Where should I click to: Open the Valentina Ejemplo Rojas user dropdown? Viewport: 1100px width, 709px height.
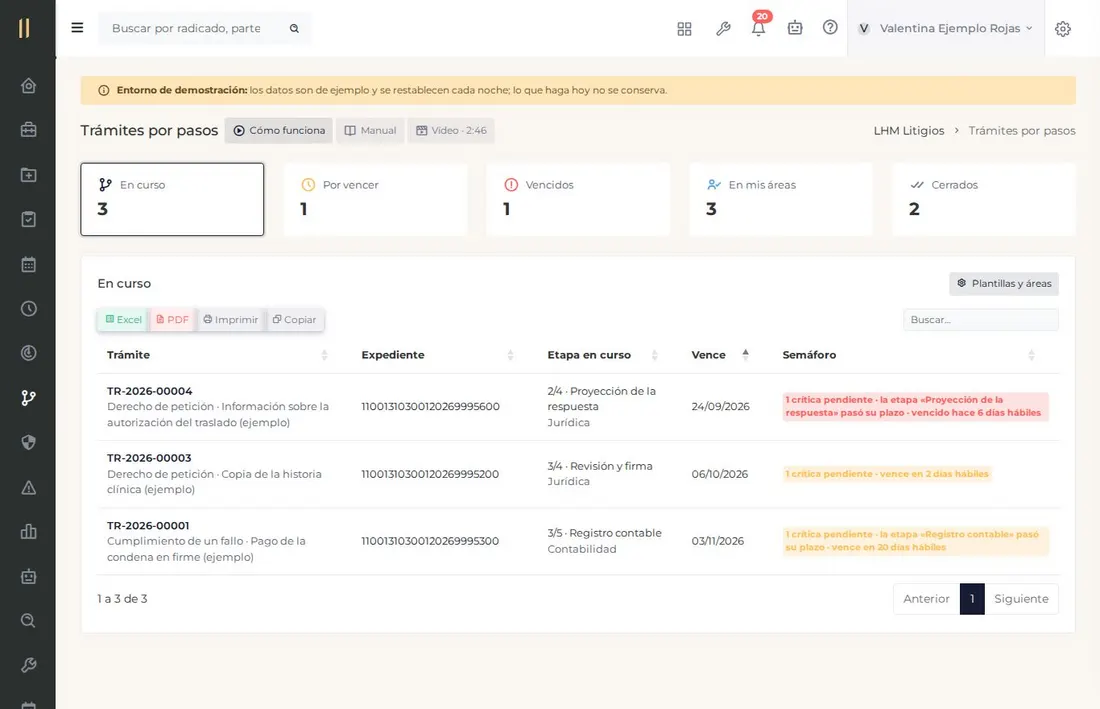pos(946,28)
